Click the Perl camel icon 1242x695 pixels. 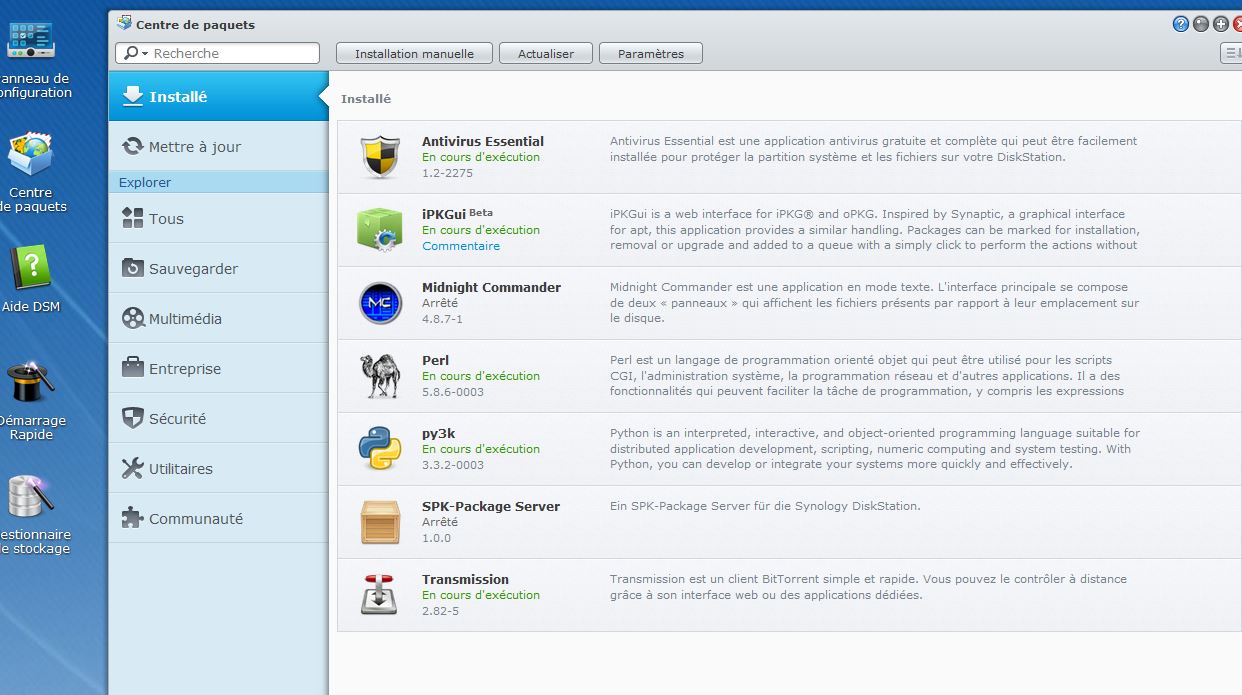pyautogui.click(x=380, y=376)
